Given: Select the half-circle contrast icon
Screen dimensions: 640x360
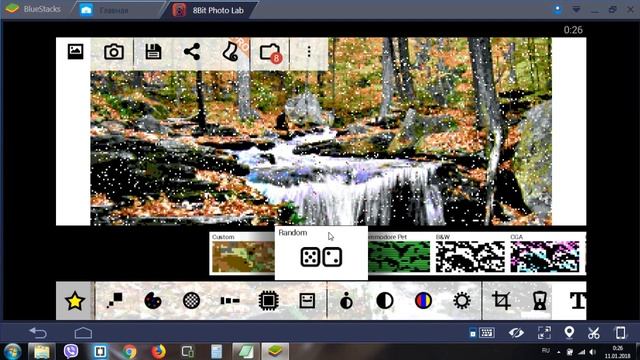Looking at the screenshot, I should [x=384, y=301].
